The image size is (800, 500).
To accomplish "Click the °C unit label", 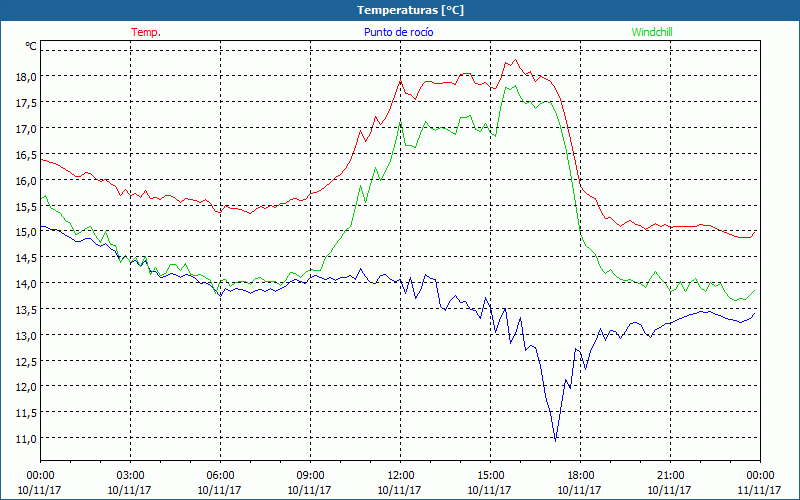I will click(x=31, y=46).
